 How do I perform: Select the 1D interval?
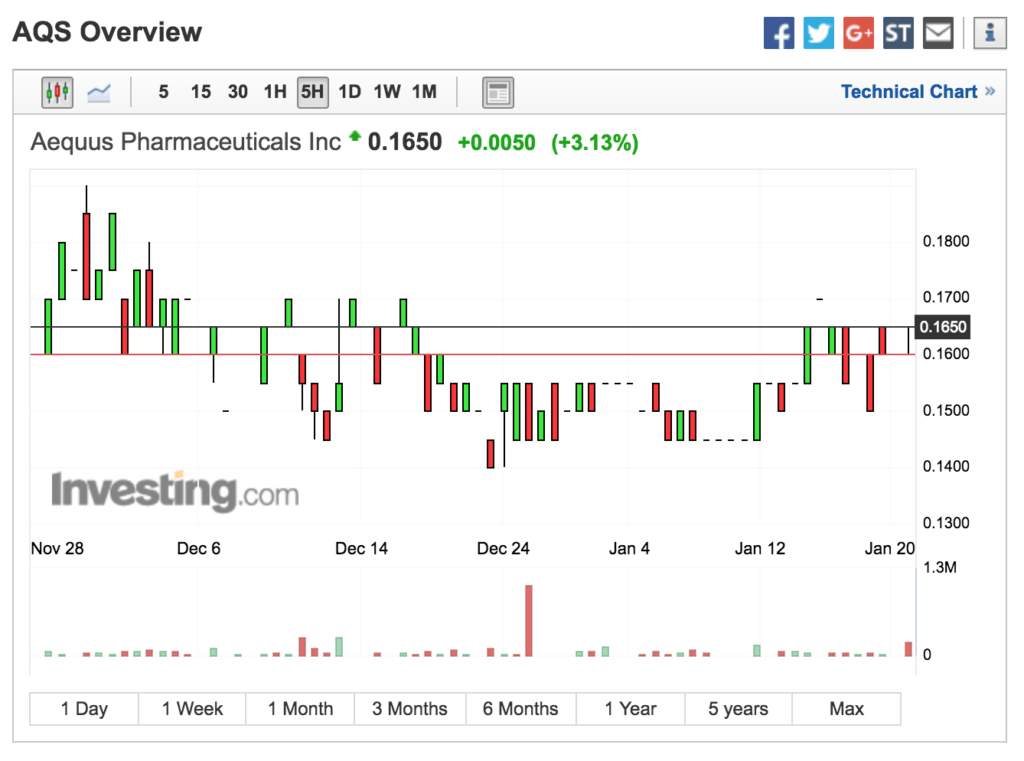(x=349, y=92)
